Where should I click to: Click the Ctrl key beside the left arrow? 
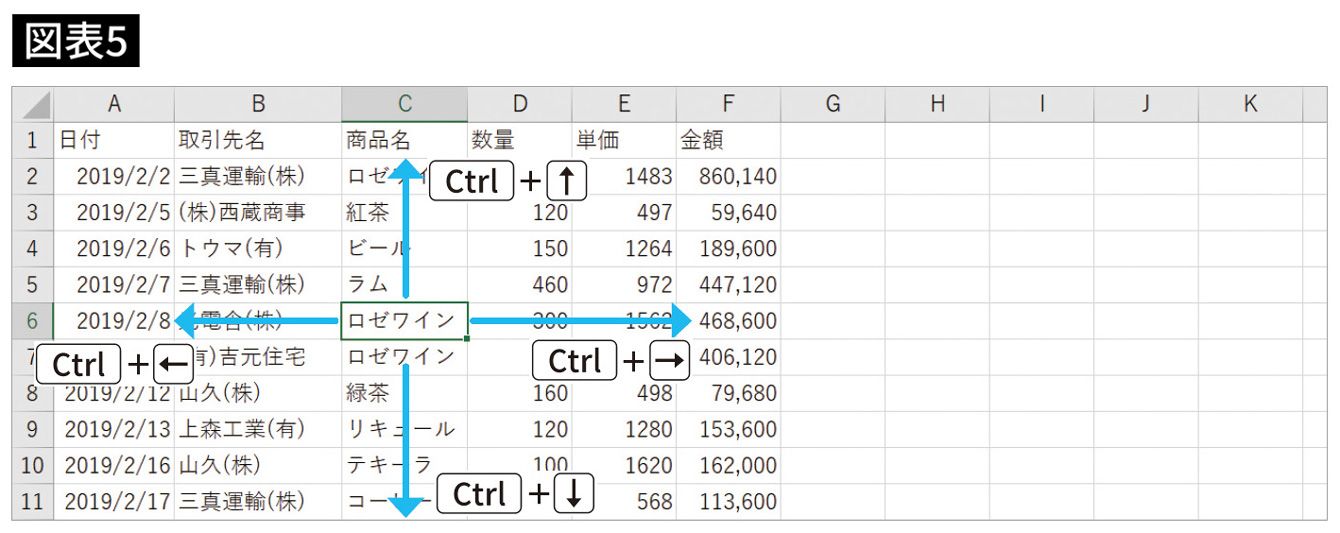click(78, 365)
